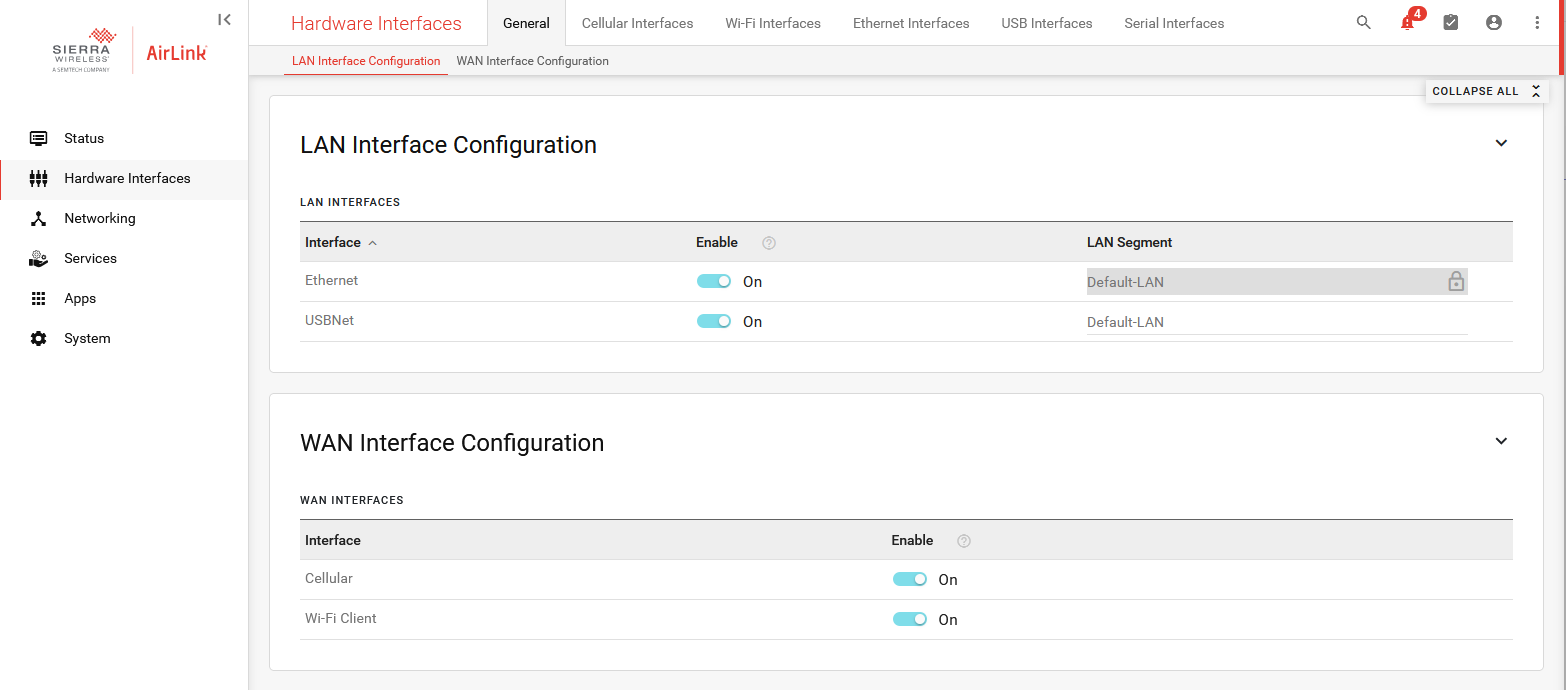Collapse the WAN Interface Configuration section

tap(1501, 441)
